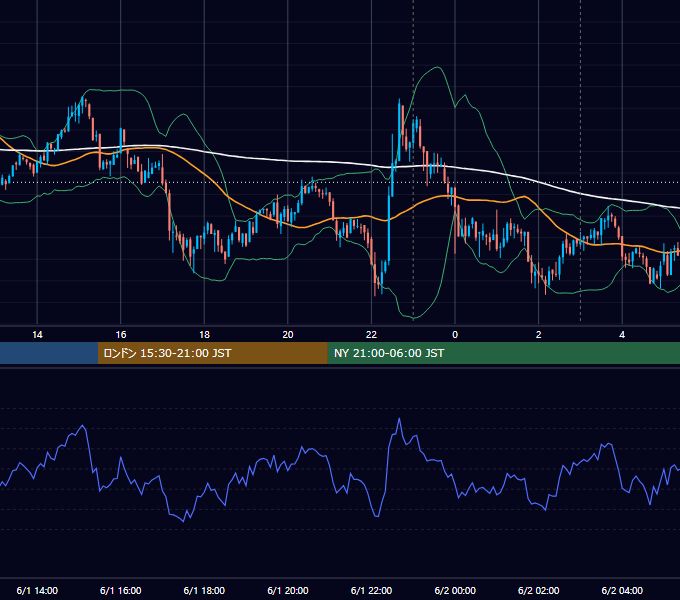This screenshot has width=680, height=600.
Task: Click the 20 hour axis label
Action: pos(288,335)
